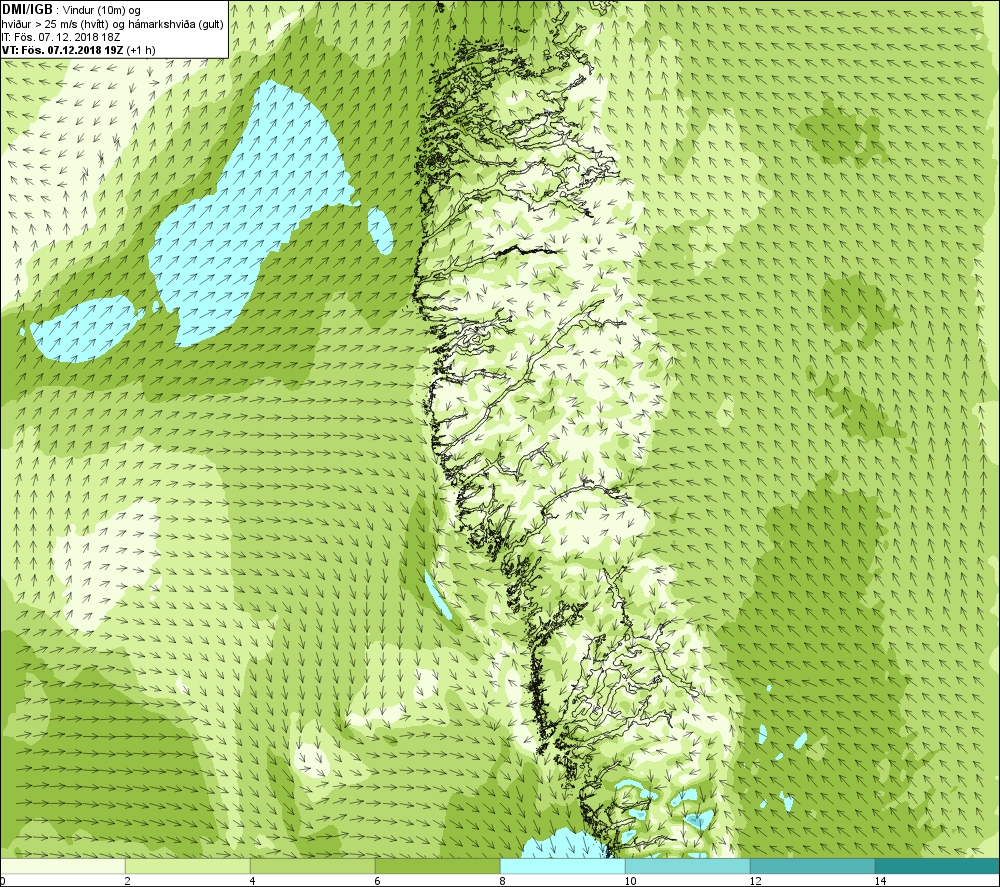Click the '10' scale label
Image resolution: width=1000 pixels, height=887 pixels.
630,881
